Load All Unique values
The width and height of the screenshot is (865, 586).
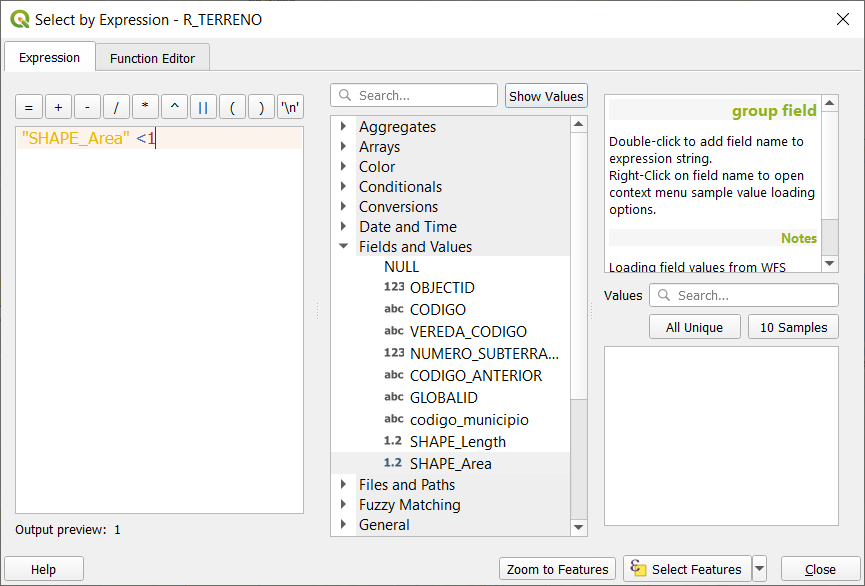tap(695, 327)
